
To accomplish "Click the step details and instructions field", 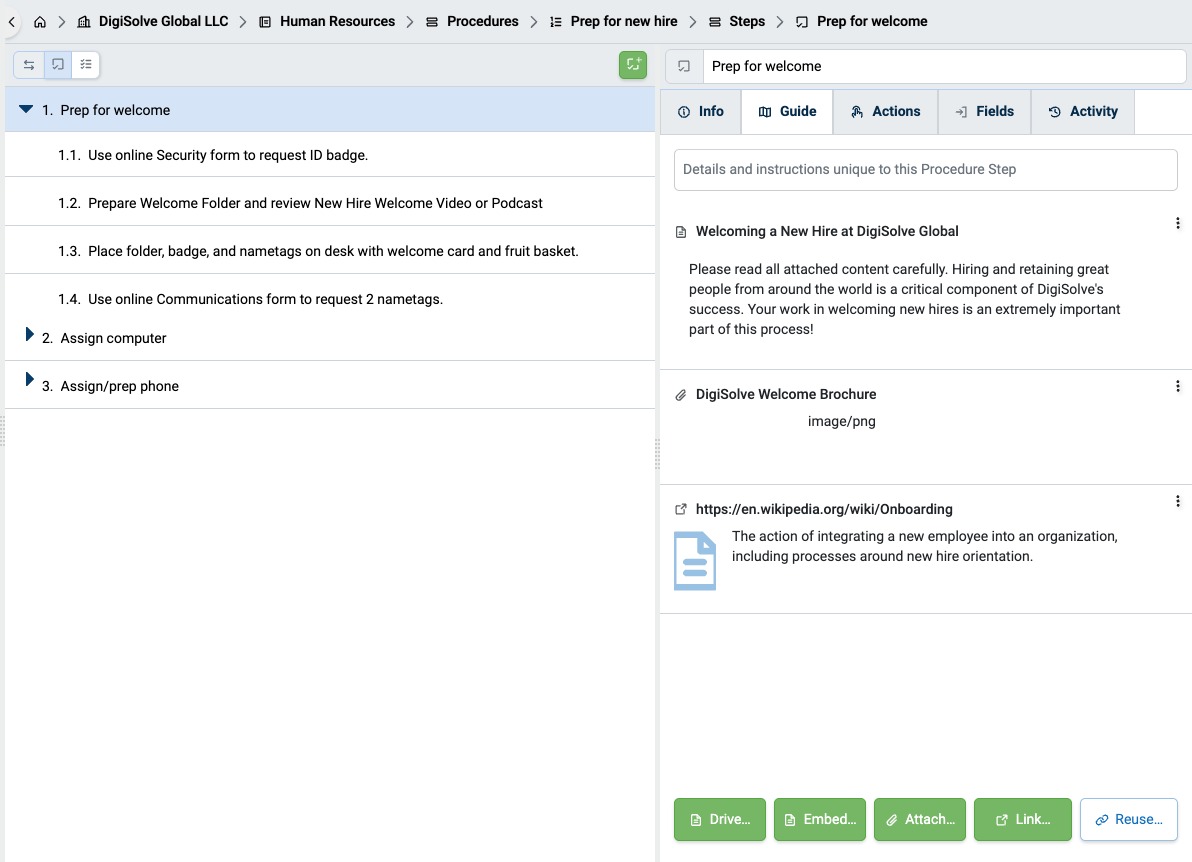I will 926,170.
